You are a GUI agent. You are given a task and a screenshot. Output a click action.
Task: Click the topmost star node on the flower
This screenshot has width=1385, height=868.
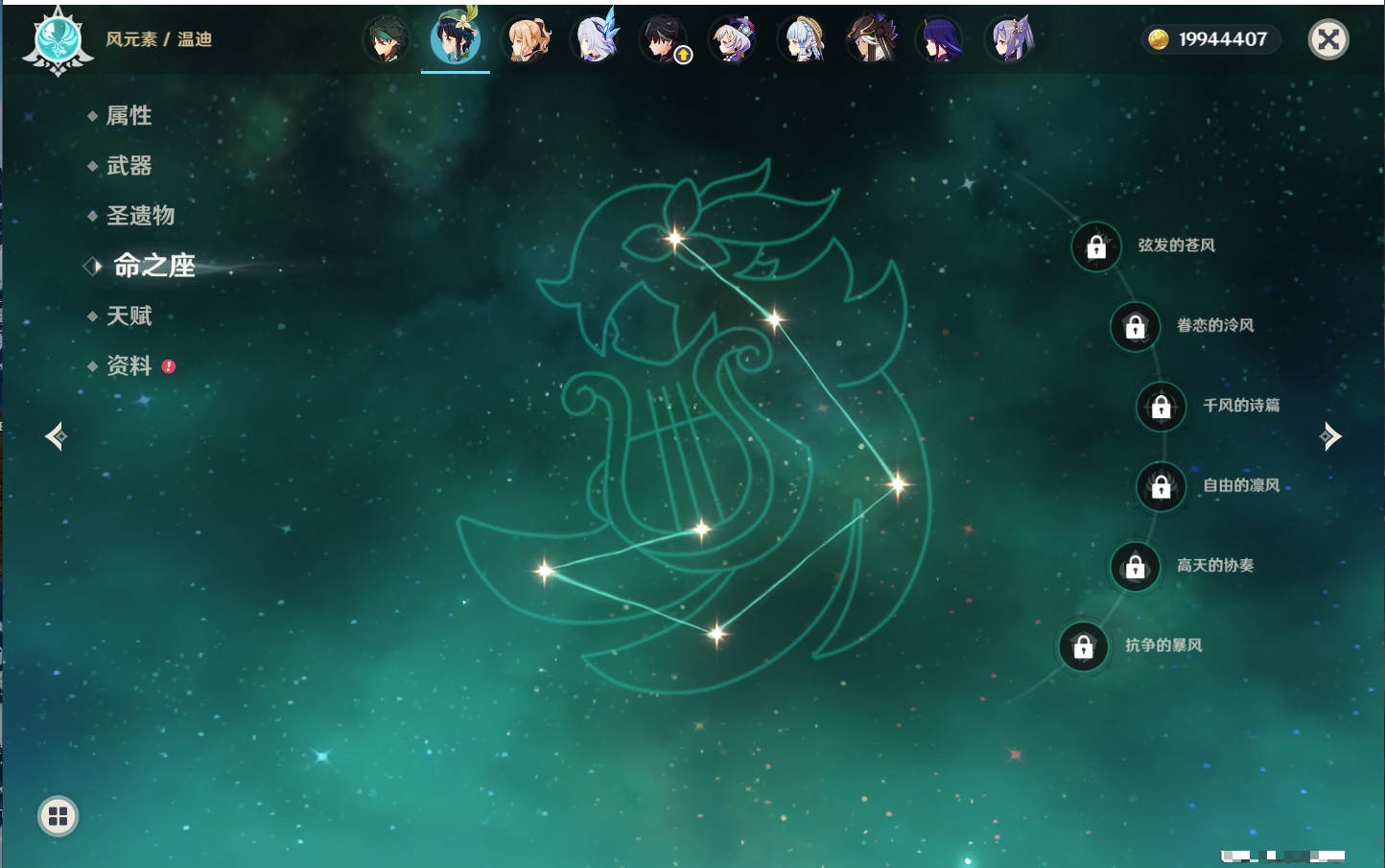click(675, 238)
